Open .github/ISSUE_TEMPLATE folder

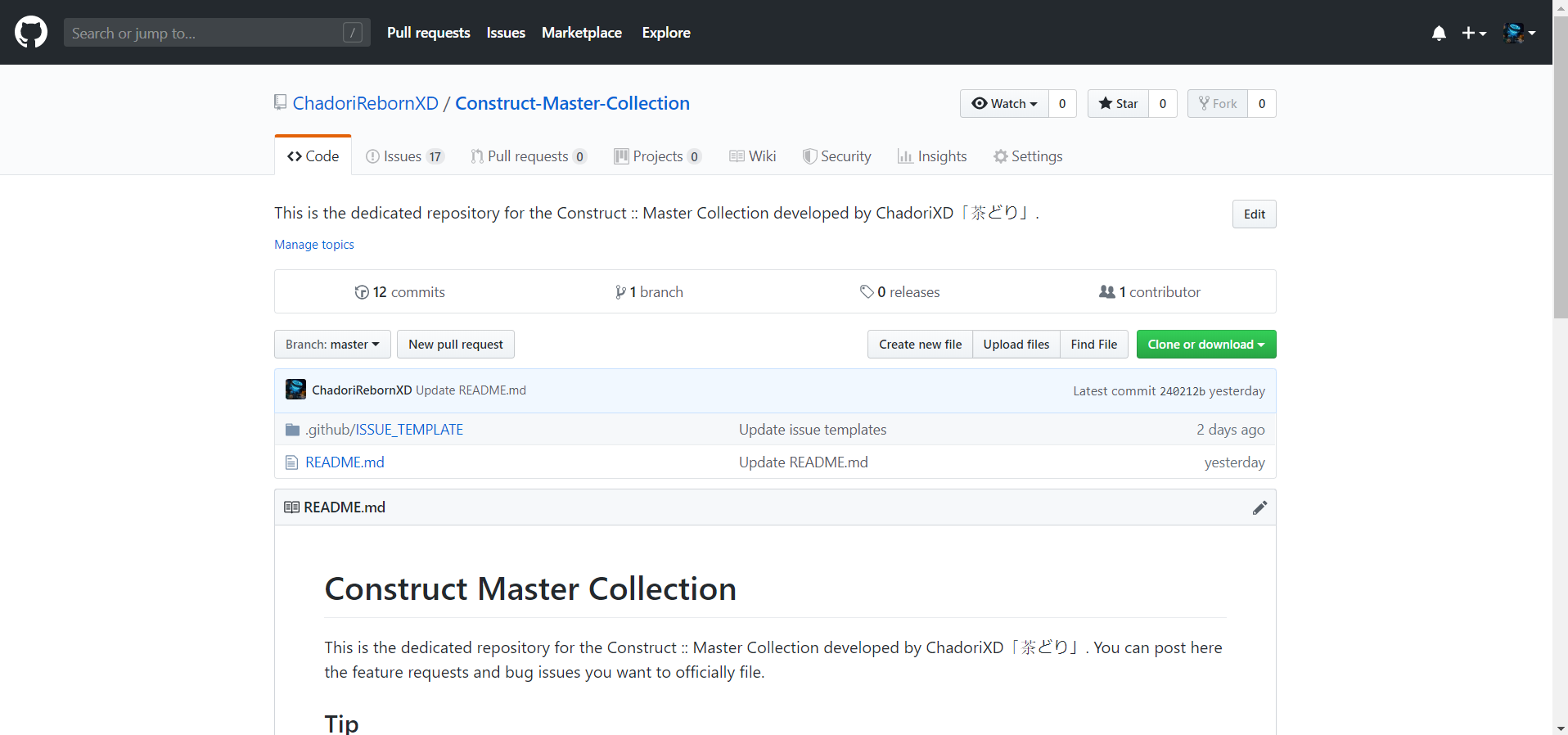(x=384, y=430)
